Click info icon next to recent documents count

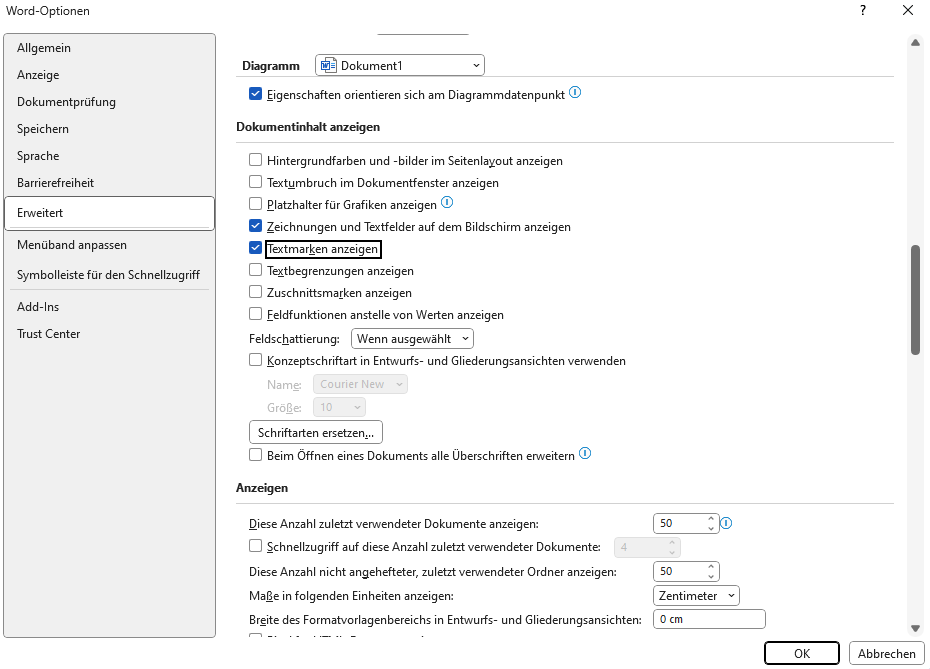(726, 523)
